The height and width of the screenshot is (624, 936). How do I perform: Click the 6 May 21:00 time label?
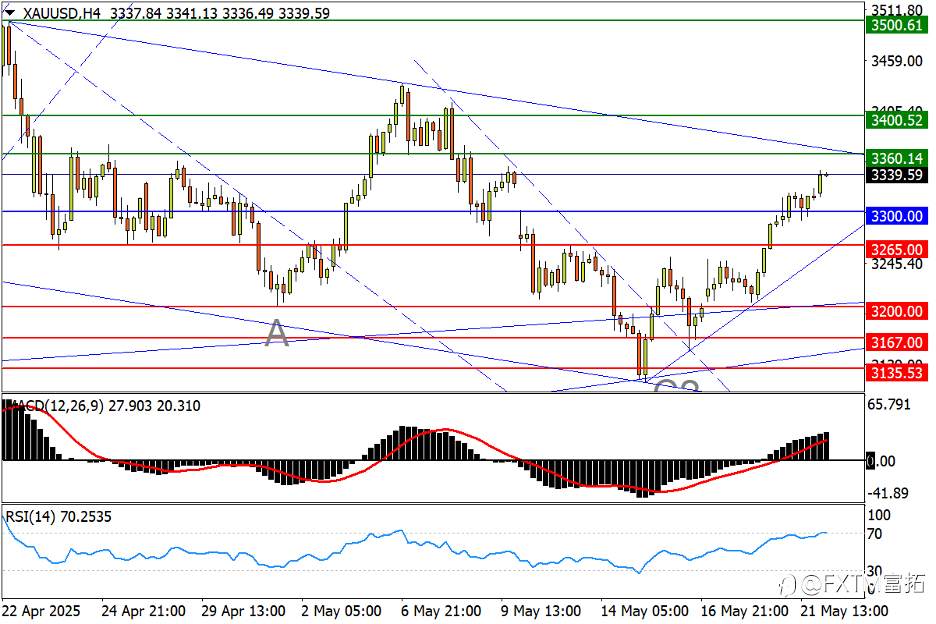pos(441,611)
